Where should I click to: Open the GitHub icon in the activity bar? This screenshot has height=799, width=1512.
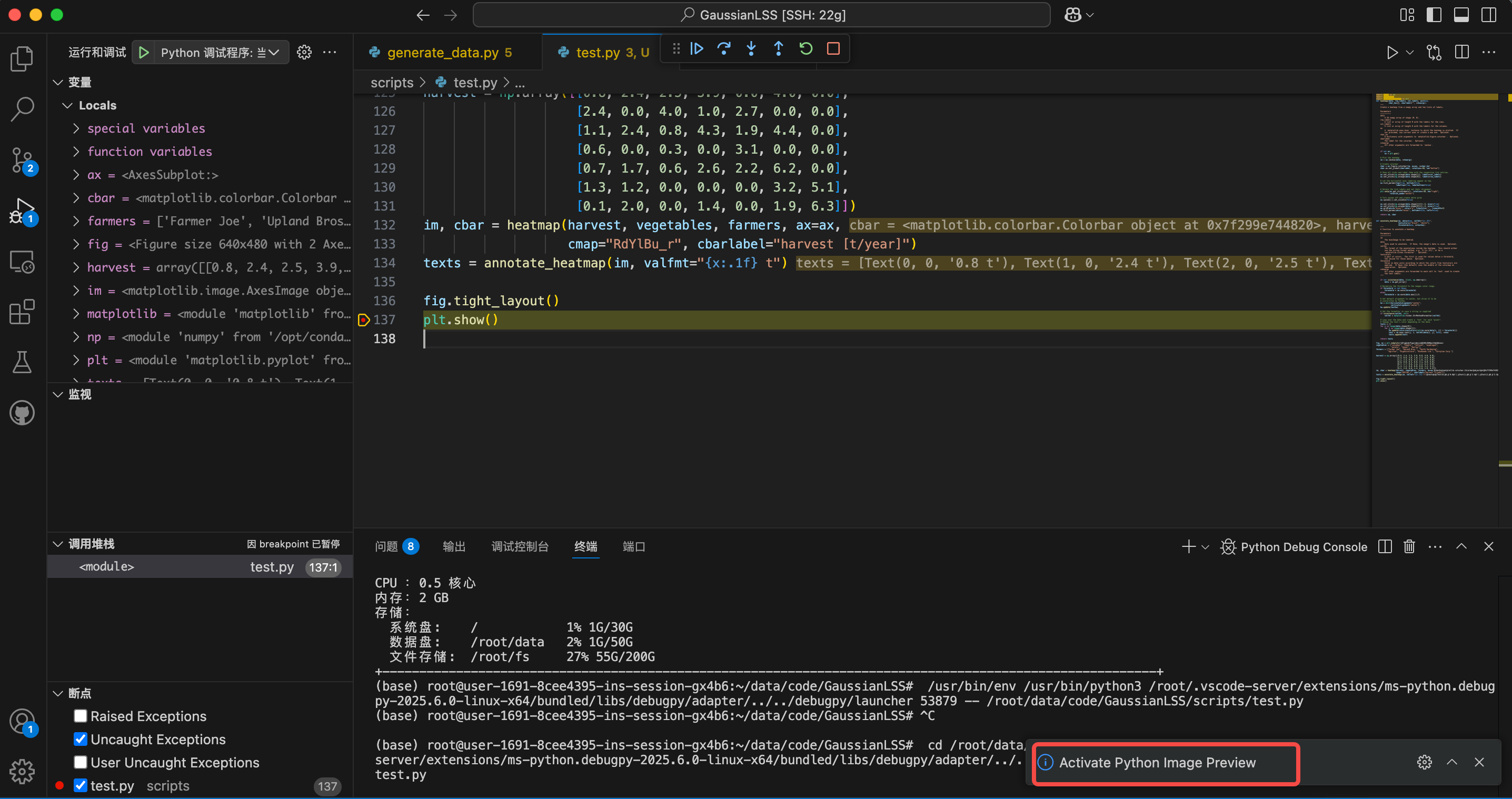[x=22, y=413]
